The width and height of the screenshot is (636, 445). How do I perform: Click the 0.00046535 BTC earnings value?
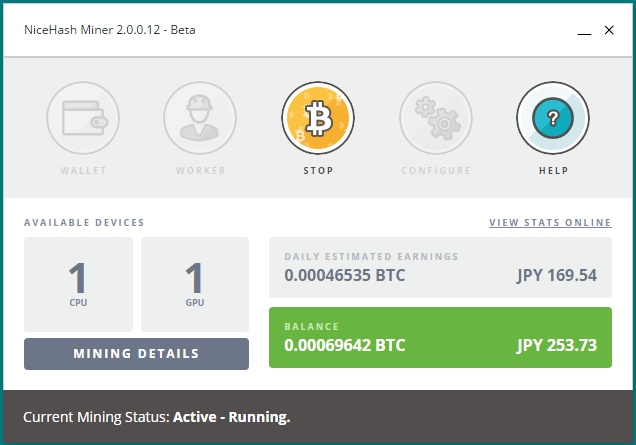click(x=345, y=275)
